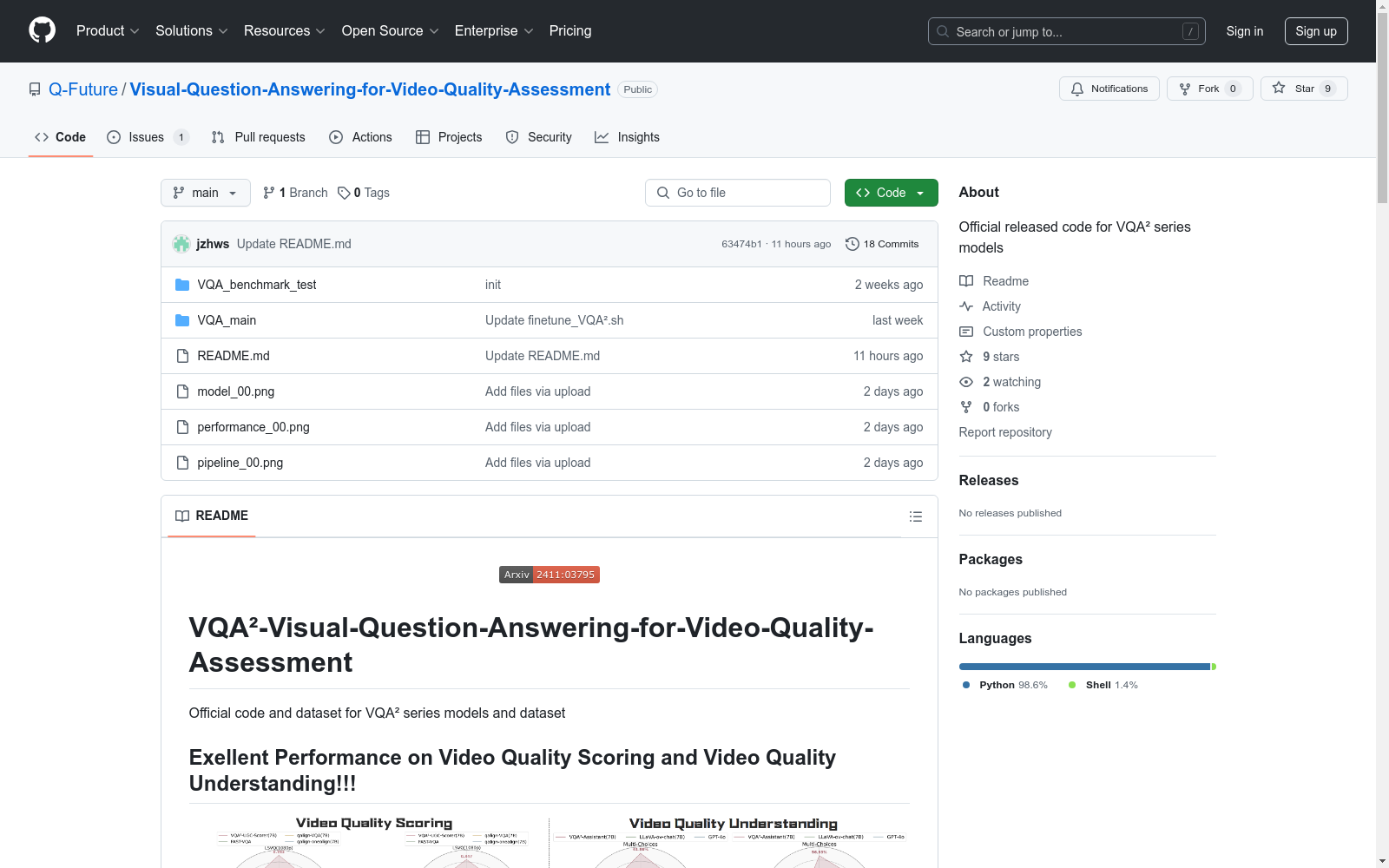Click the tag icon beside 0 Tags
The image size is (1389, 868).
(344, 193)
